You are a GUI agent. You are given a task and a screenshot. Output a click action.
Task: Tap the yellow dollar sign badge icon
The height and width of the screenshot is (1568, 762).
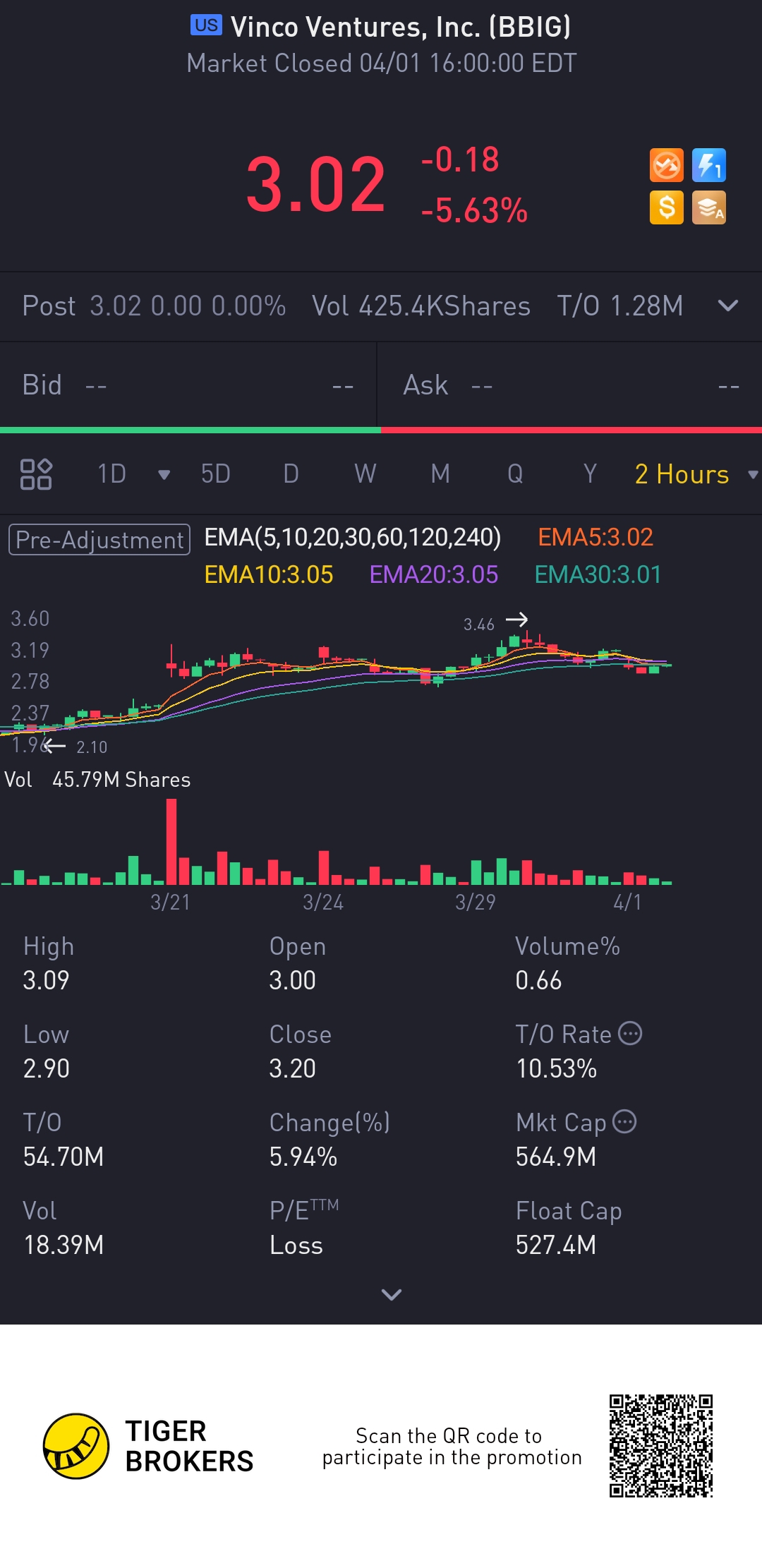click(666, 208)
